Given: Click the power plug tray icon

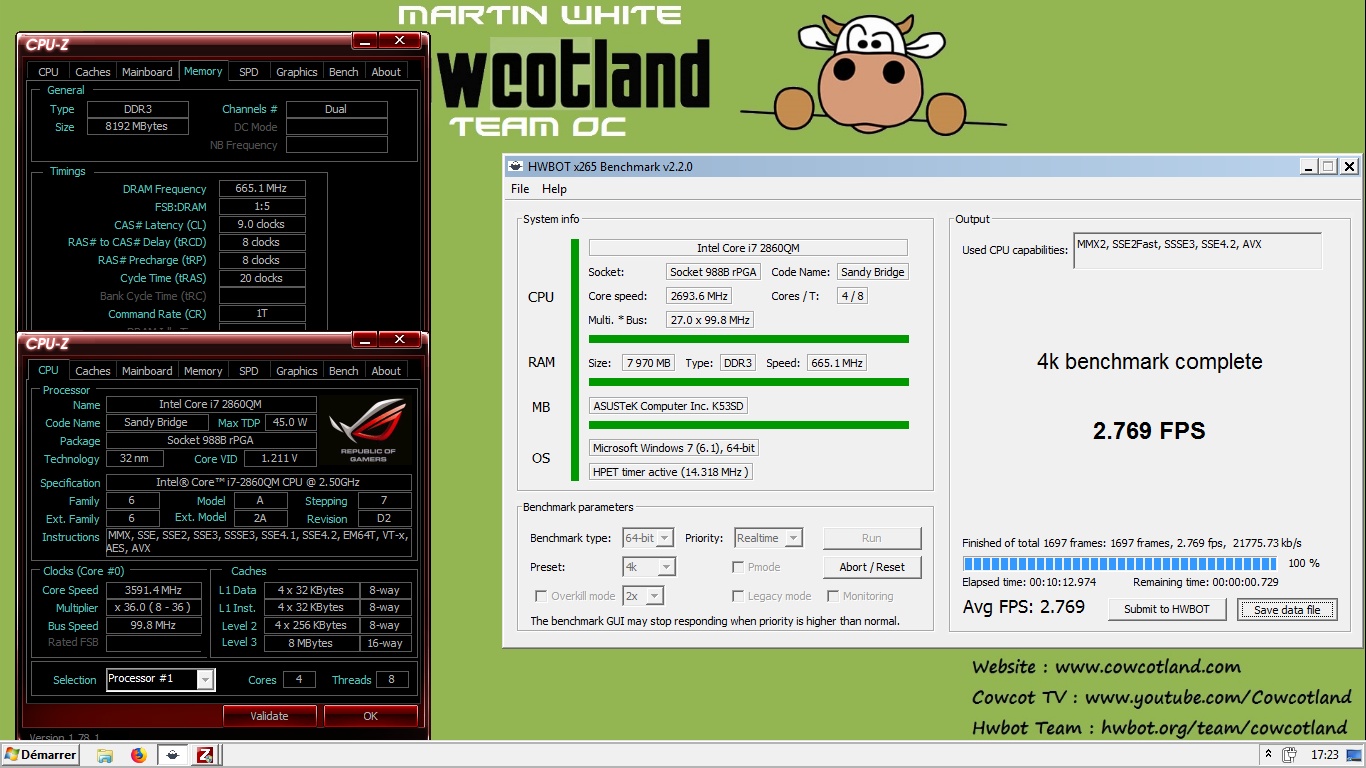Looking at the screenshot, I should [x=1290, y=755].
